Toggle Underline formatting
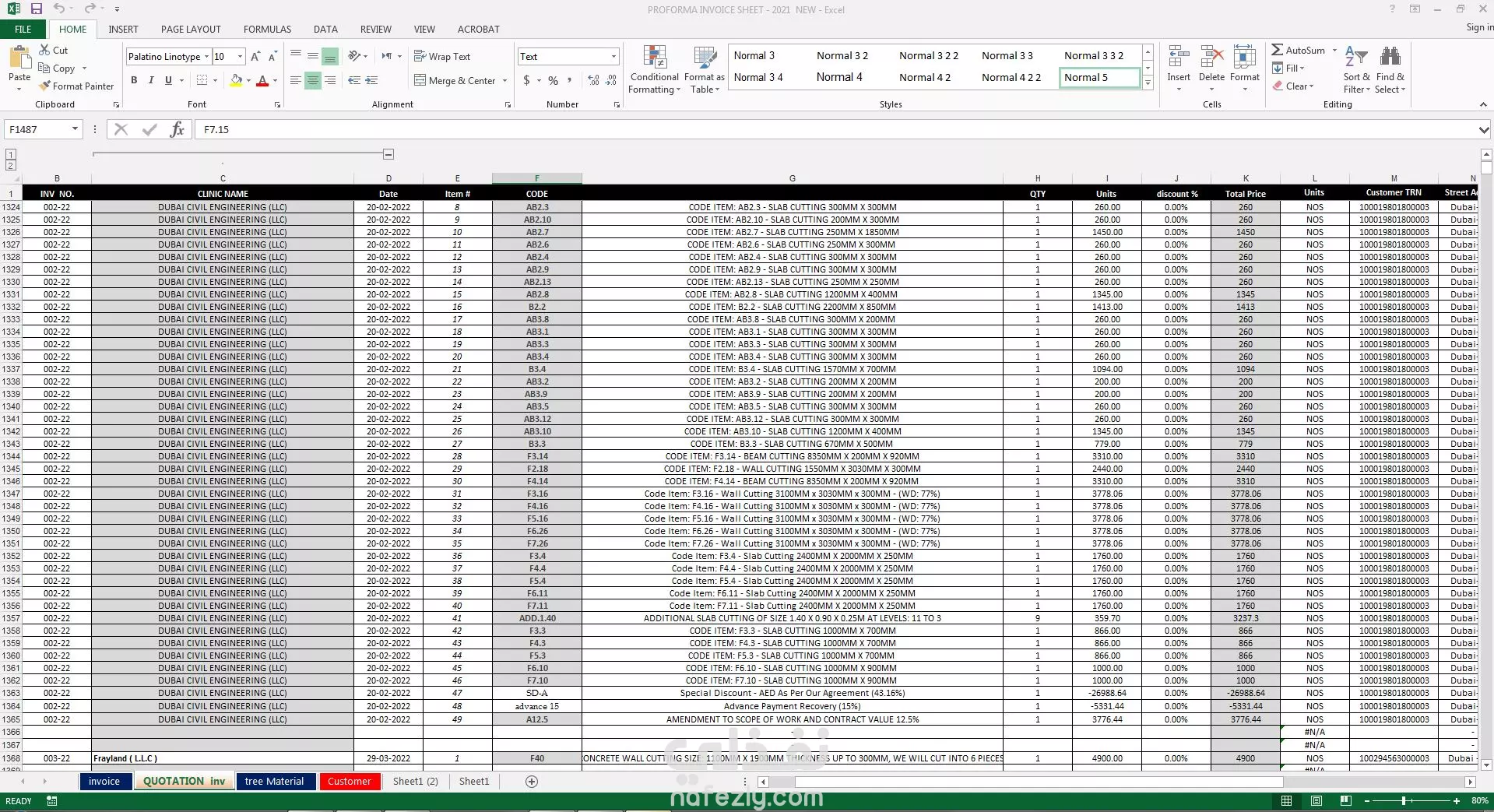Screen dimensions: 1494x812 [168, 80]
